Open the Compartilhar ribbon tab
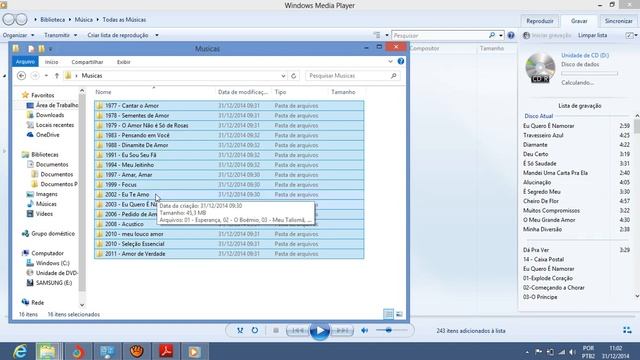640x360 pixels. click(87, 62)
